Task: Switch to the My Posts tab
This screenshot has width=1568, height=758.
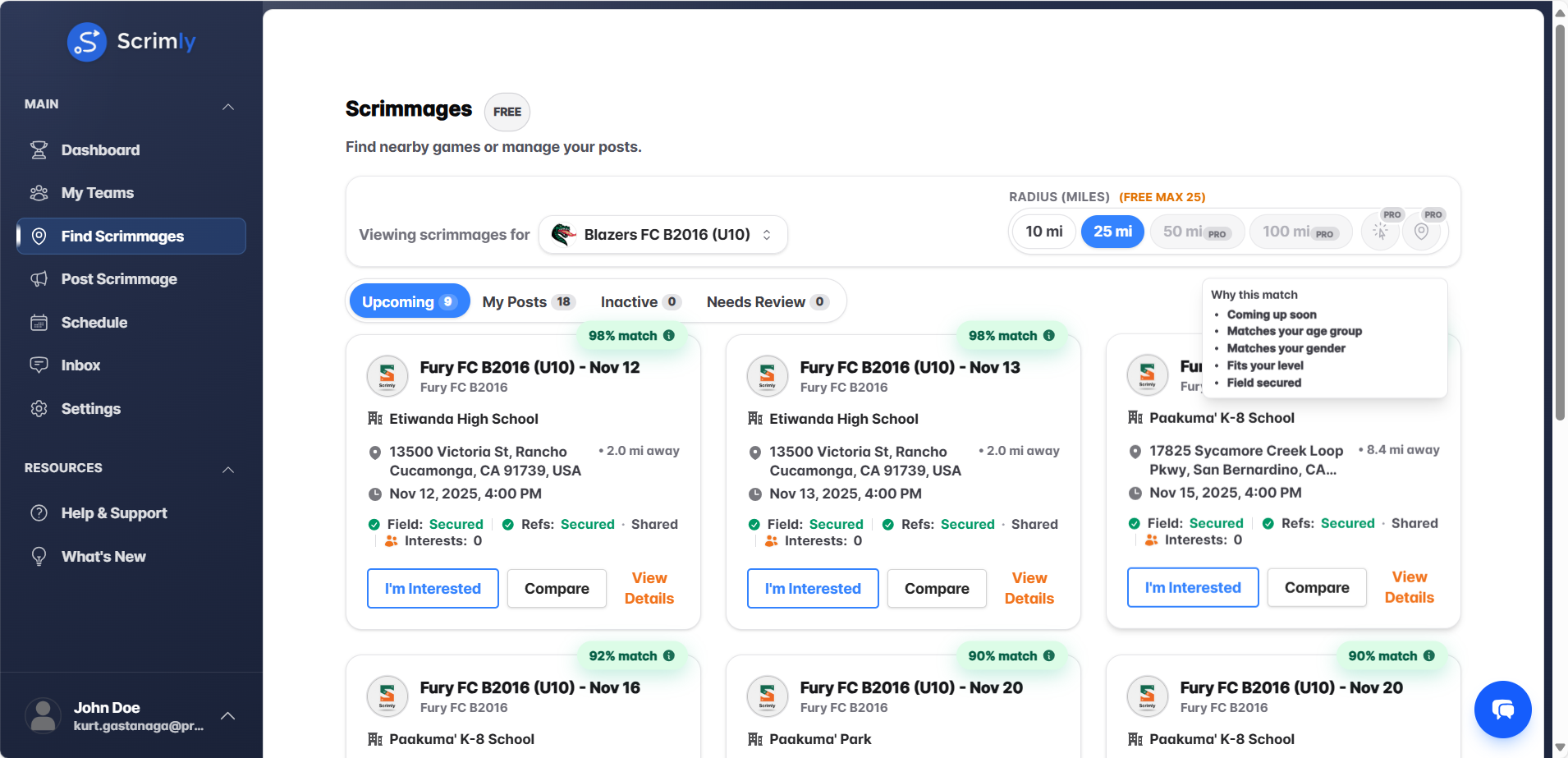Action: pos(528,301)
